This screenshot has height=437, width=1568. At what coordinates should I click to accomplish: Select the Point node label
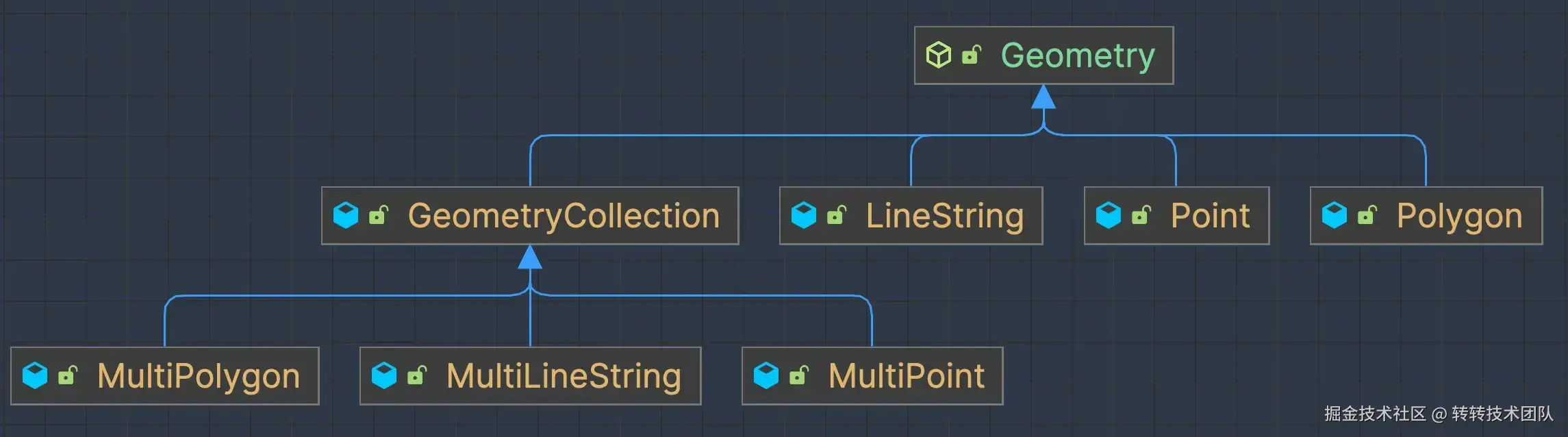[x=1210, y=216]
